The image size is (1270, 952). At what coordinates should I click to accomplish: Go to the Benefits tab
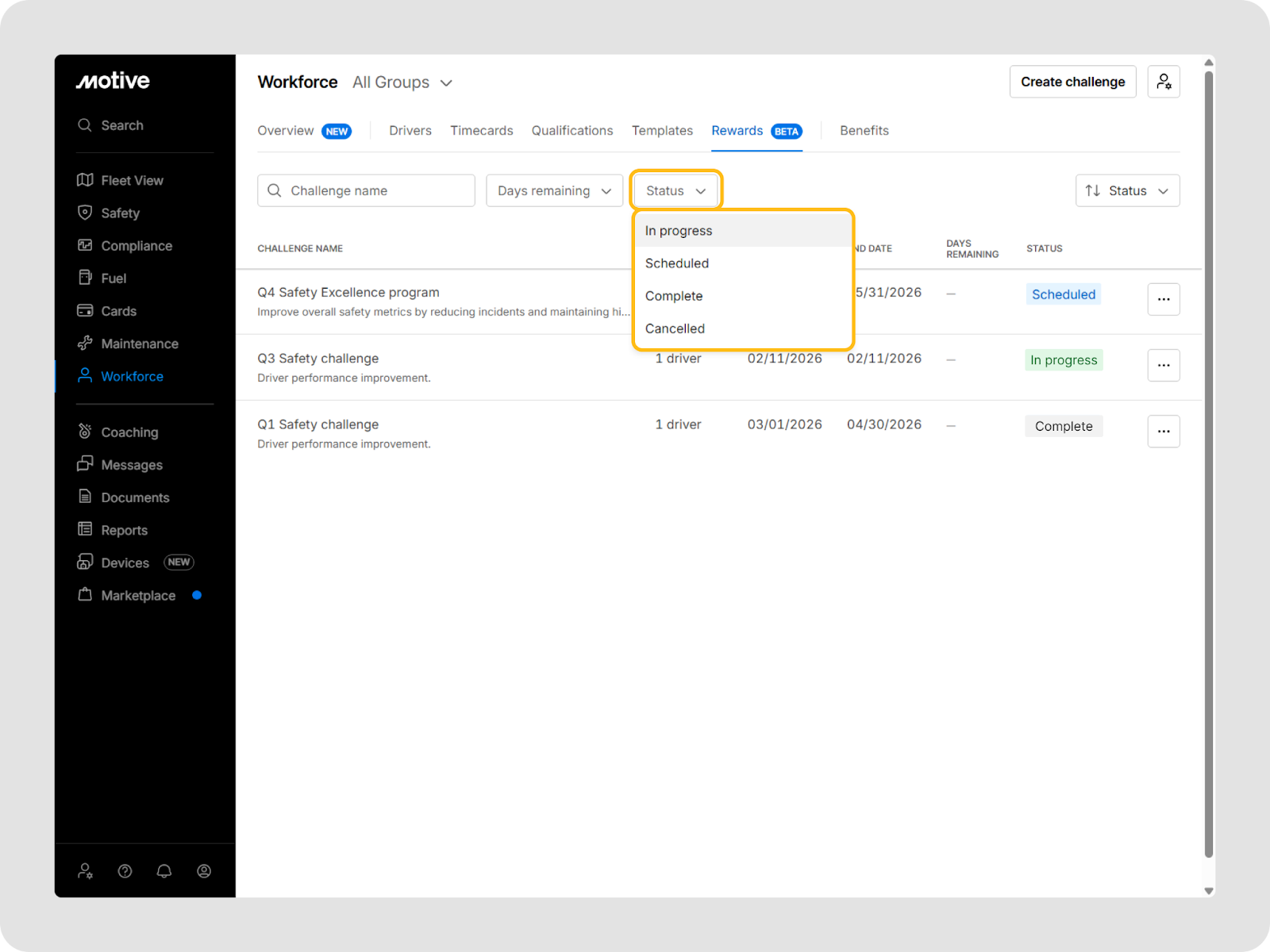pyautogui.click(x=864, y=131)
